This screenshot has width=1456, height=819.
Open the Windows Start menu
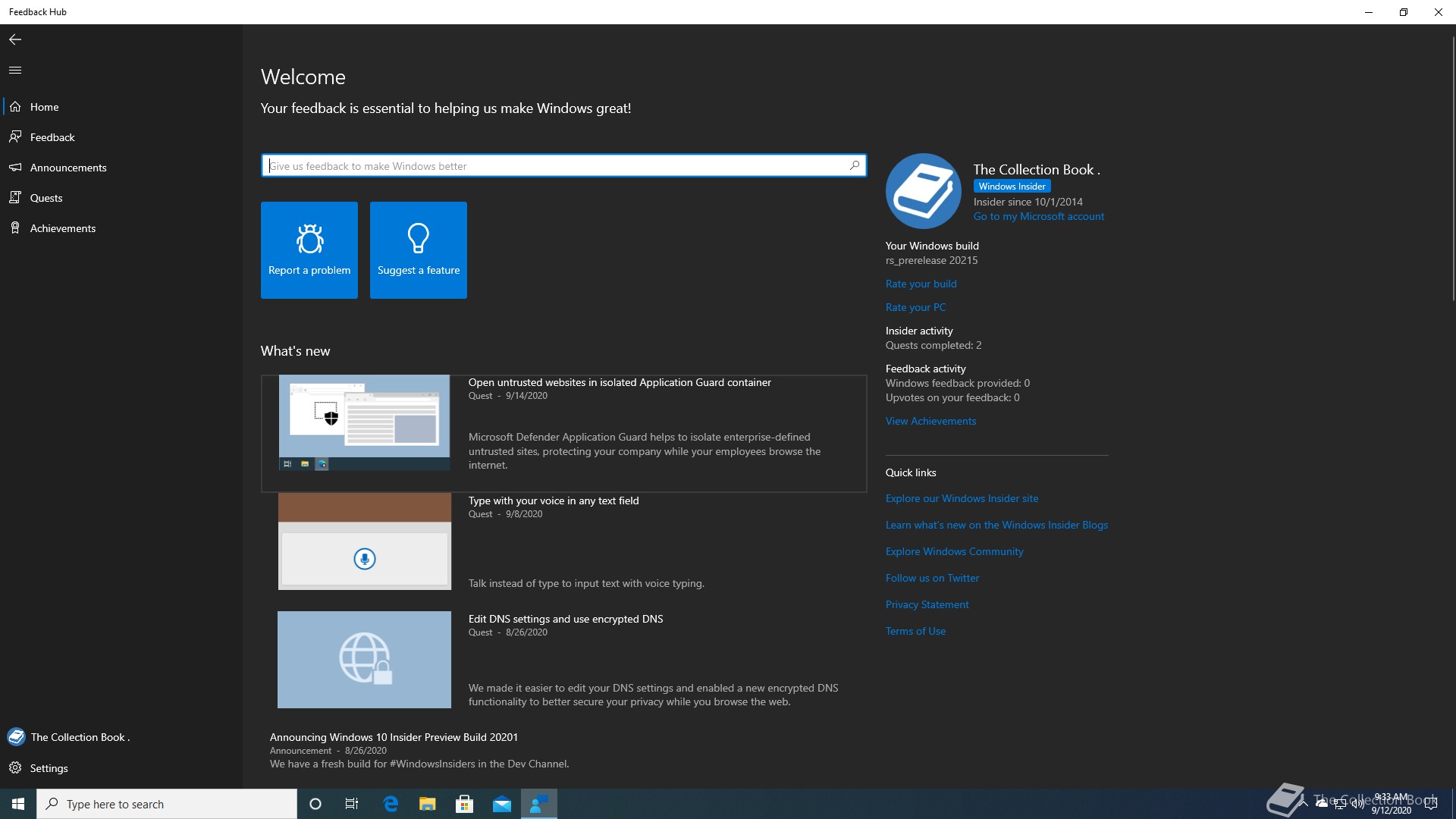click(x=18, y=804)
